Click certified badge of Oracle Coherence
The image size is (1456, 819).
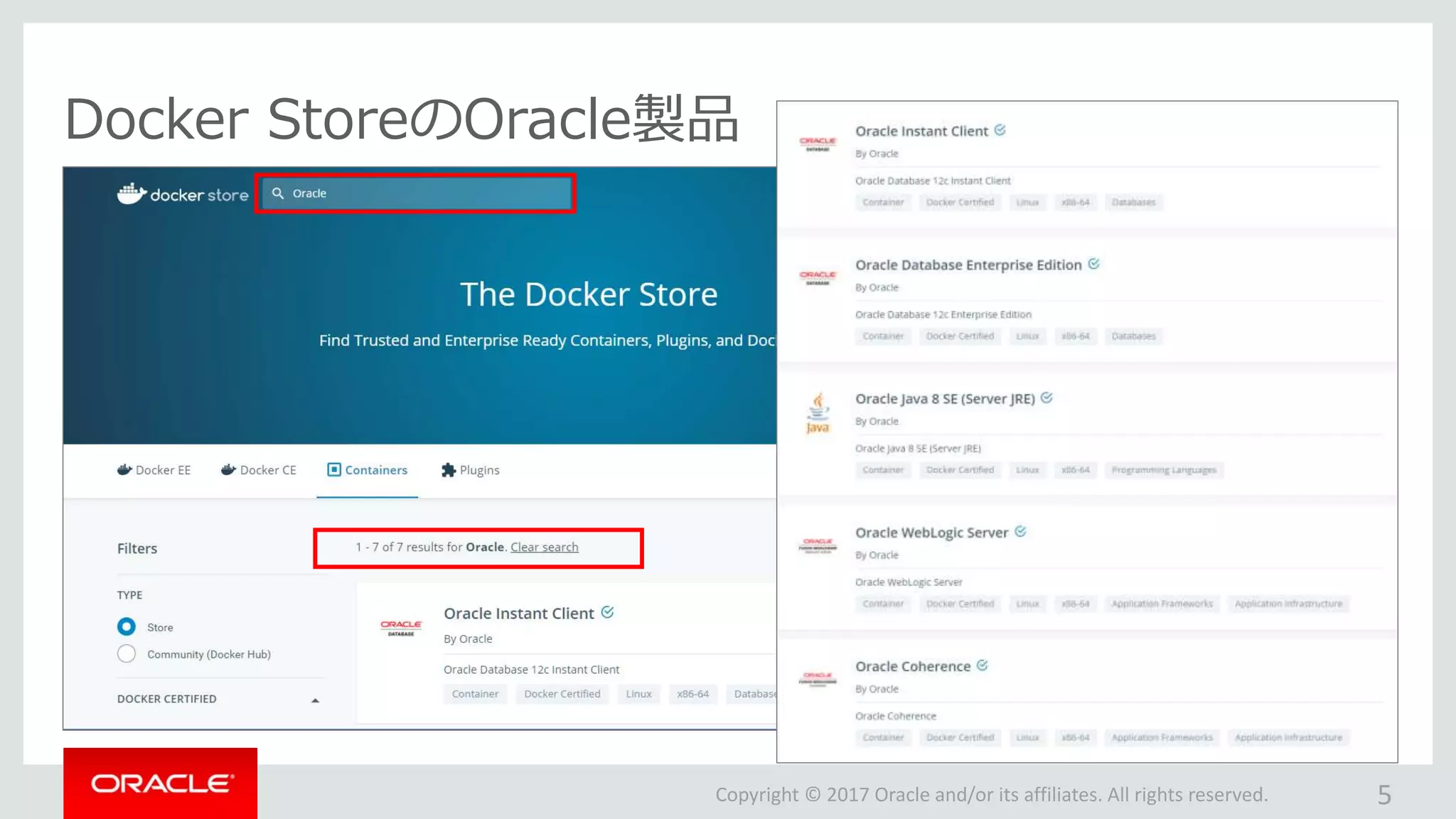[982, 665]
